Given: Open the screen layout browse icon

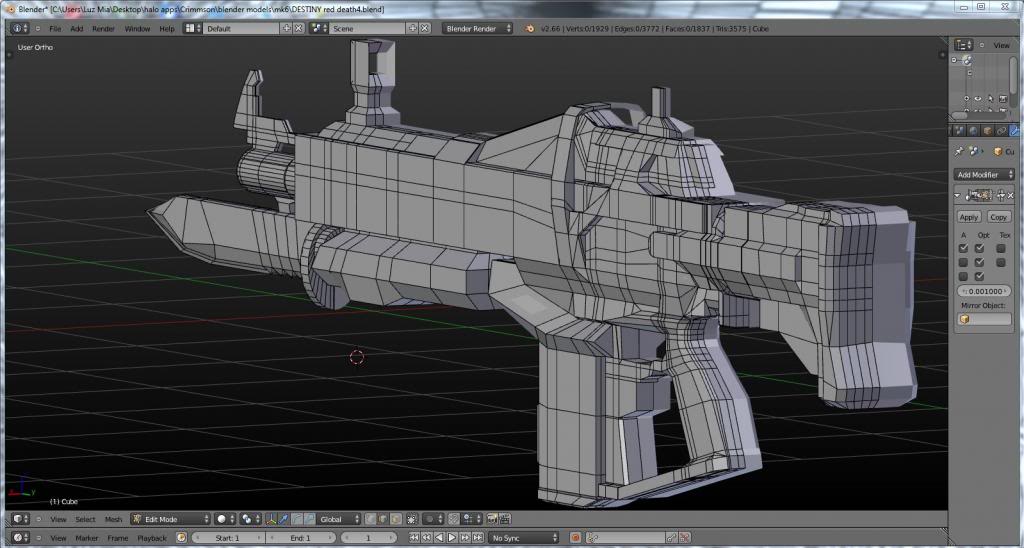Looking at the screenshot, I should pyautogui.click(x=193, y=28).
